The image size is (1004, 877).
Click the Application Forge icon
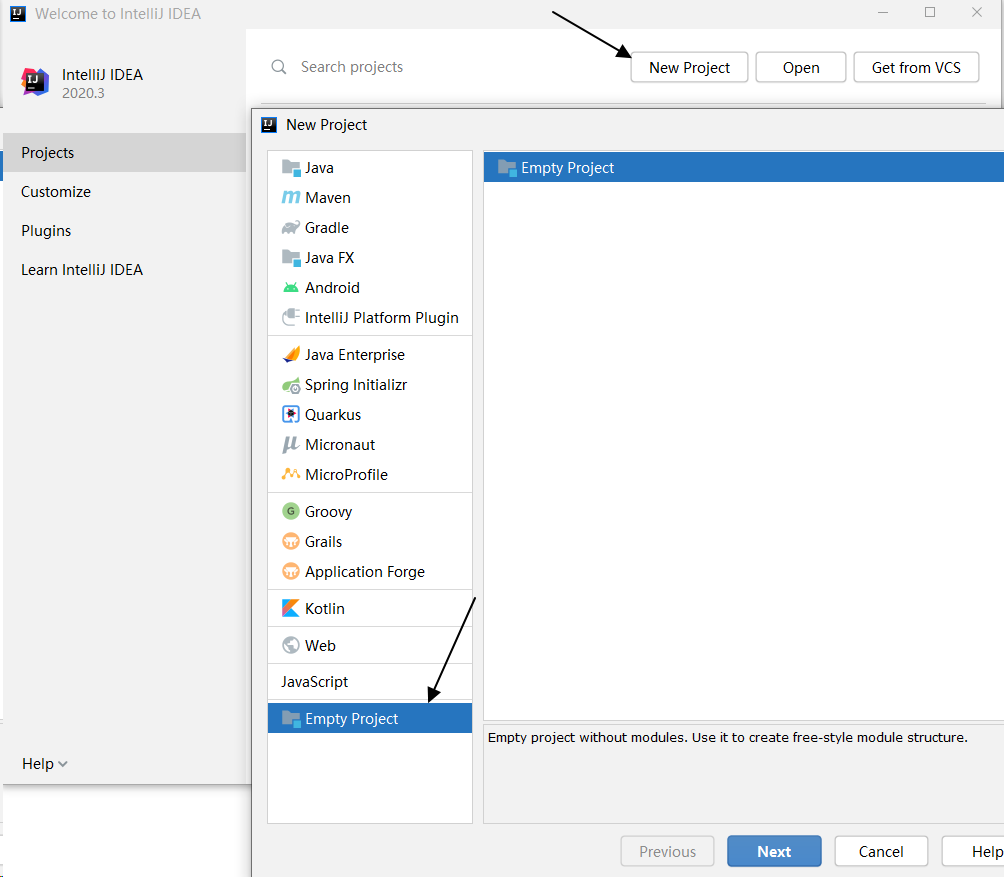coord(291,571)
